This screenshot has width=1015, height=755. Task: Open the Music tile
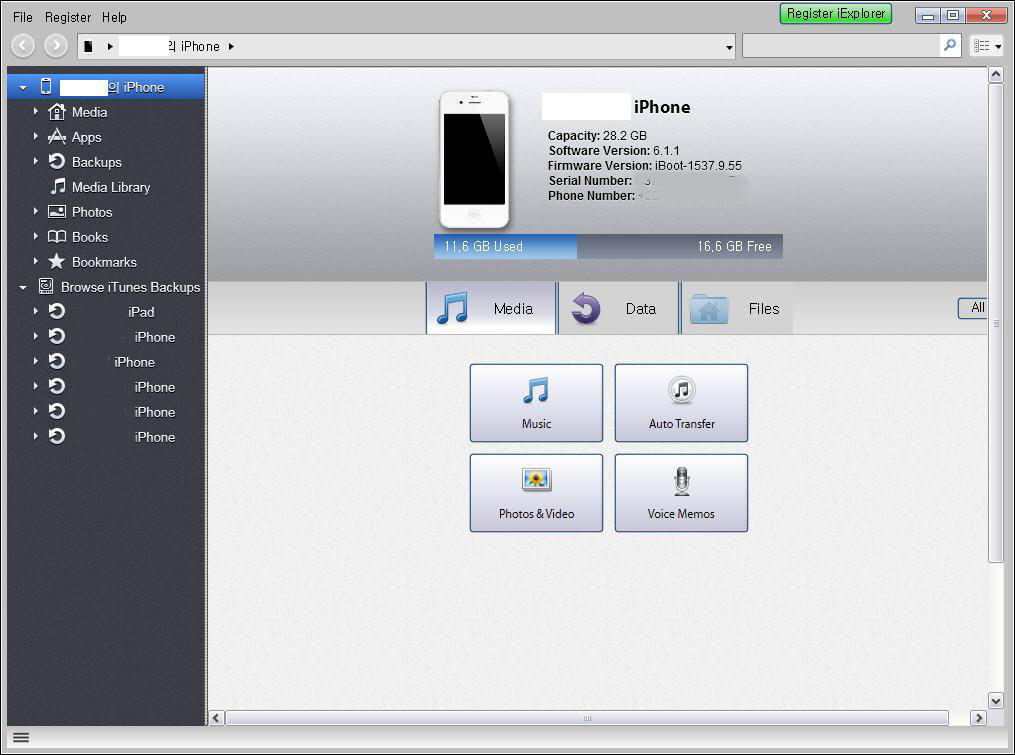click(536, 403)
